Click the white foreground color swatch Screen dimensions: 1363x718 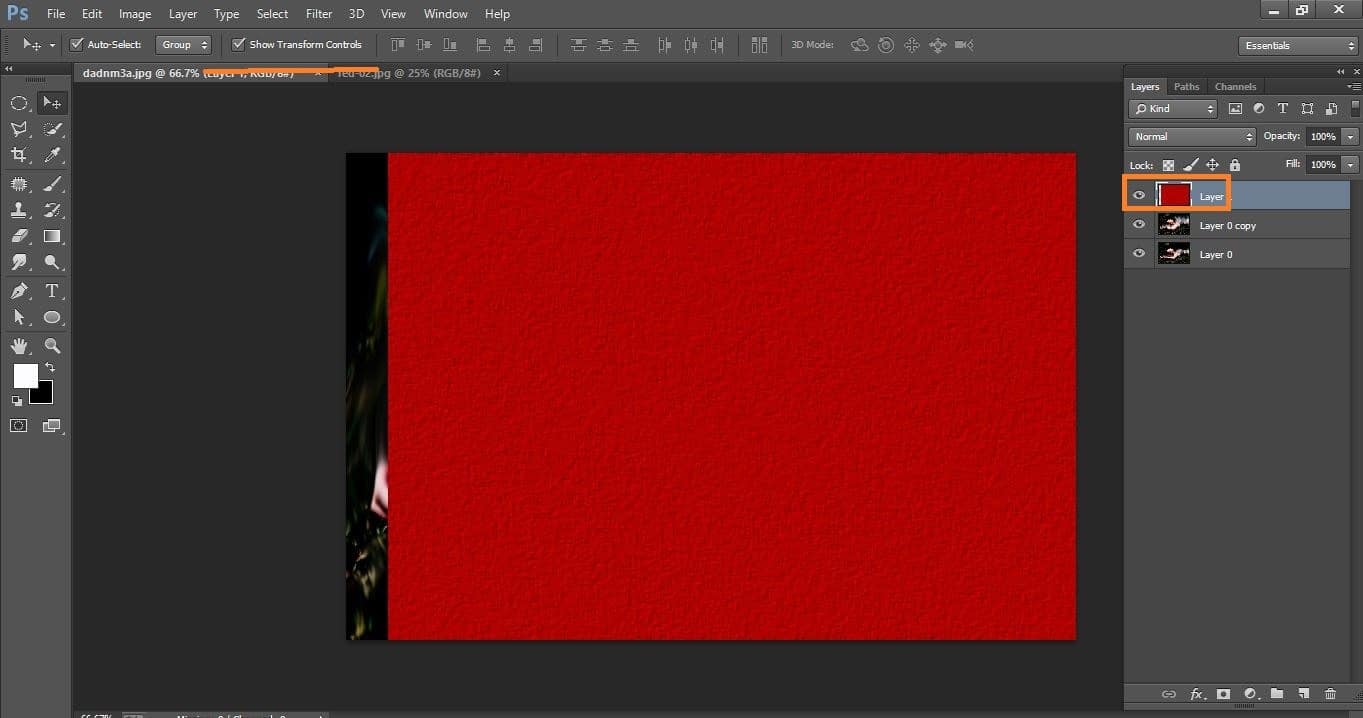[24, 375]
